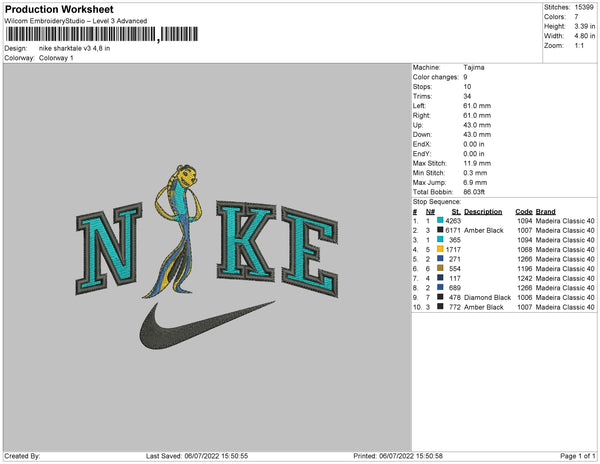Click the Trims value 34
Screen dimensions: 600x464
pyautogui.click(x=467, y=96)
